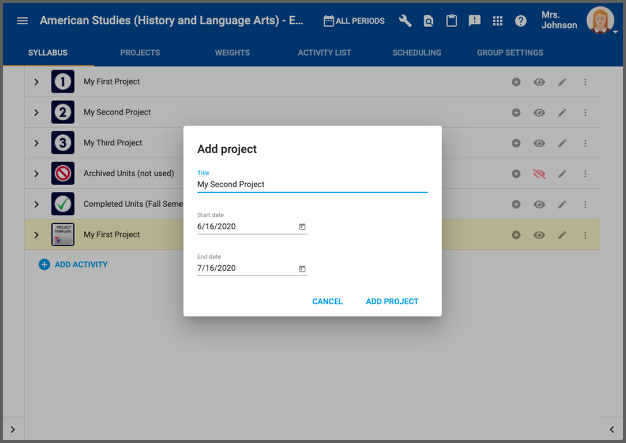The height and width of the screenshot is (443, 626).
Task: Open the Start date calendar picker
Action: [x=302, y=226]
